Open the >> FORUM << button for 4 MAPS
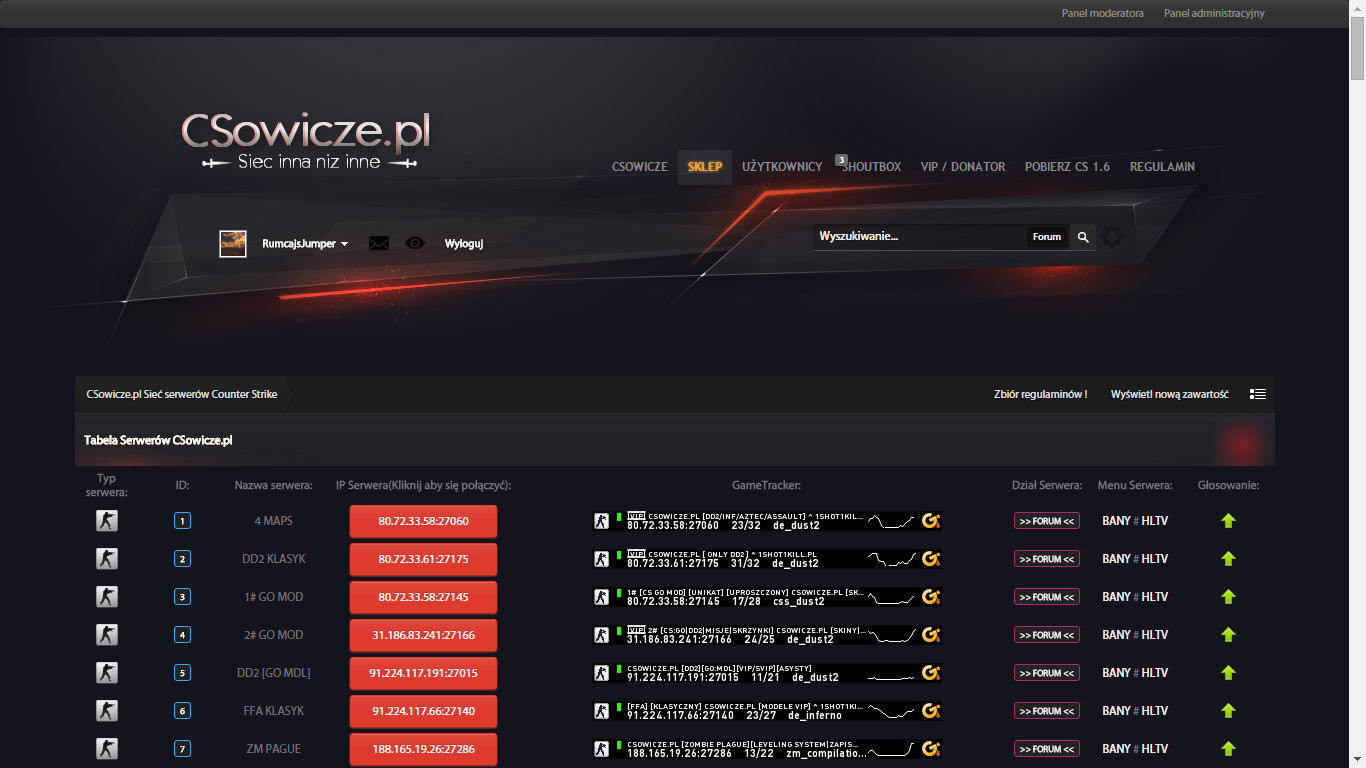The height and width of the screenshot is (768, 1366). coord(1047,521)
